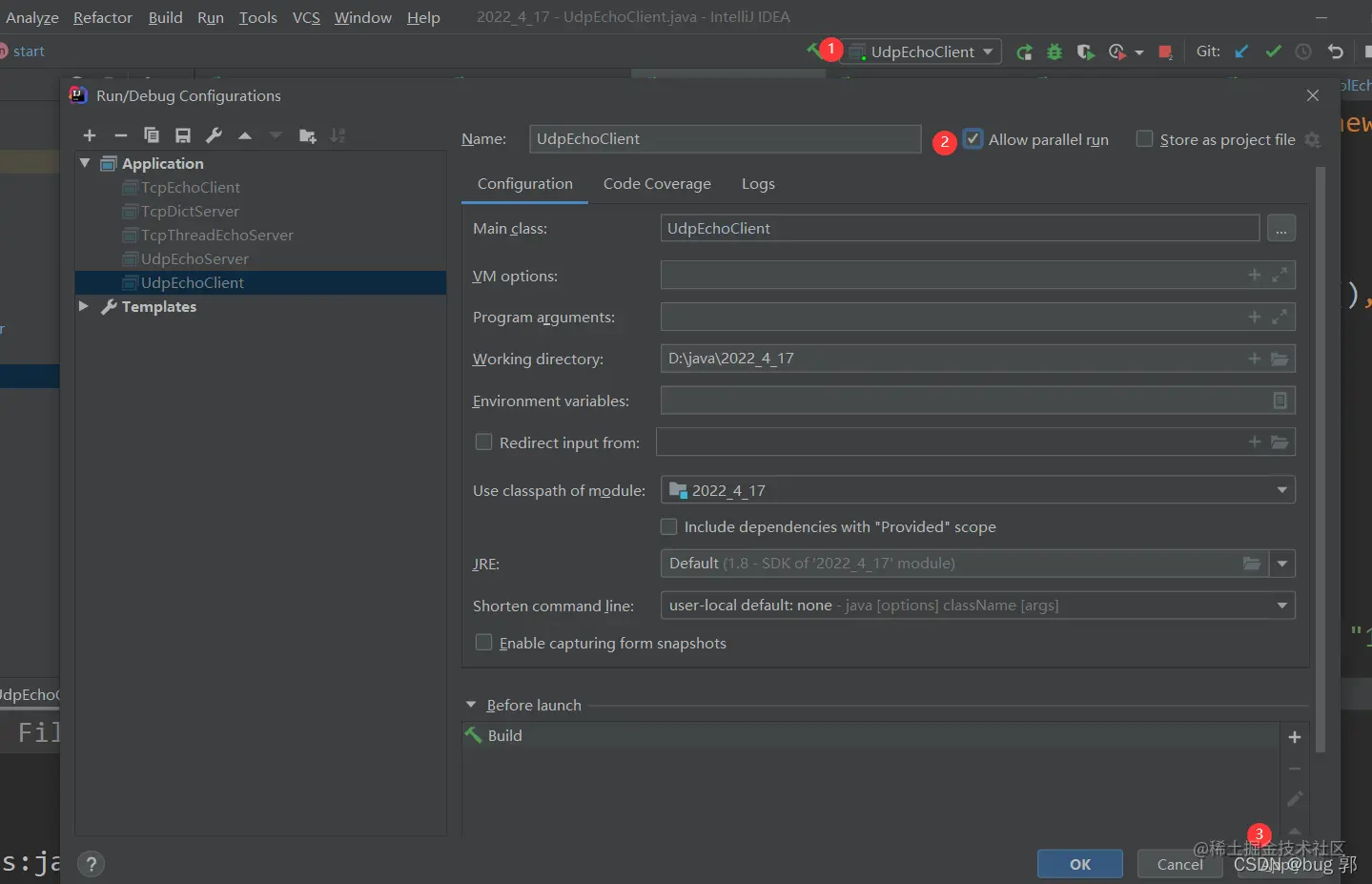
Task: Move the configuration up in the list
Action: tap(245, 135)
